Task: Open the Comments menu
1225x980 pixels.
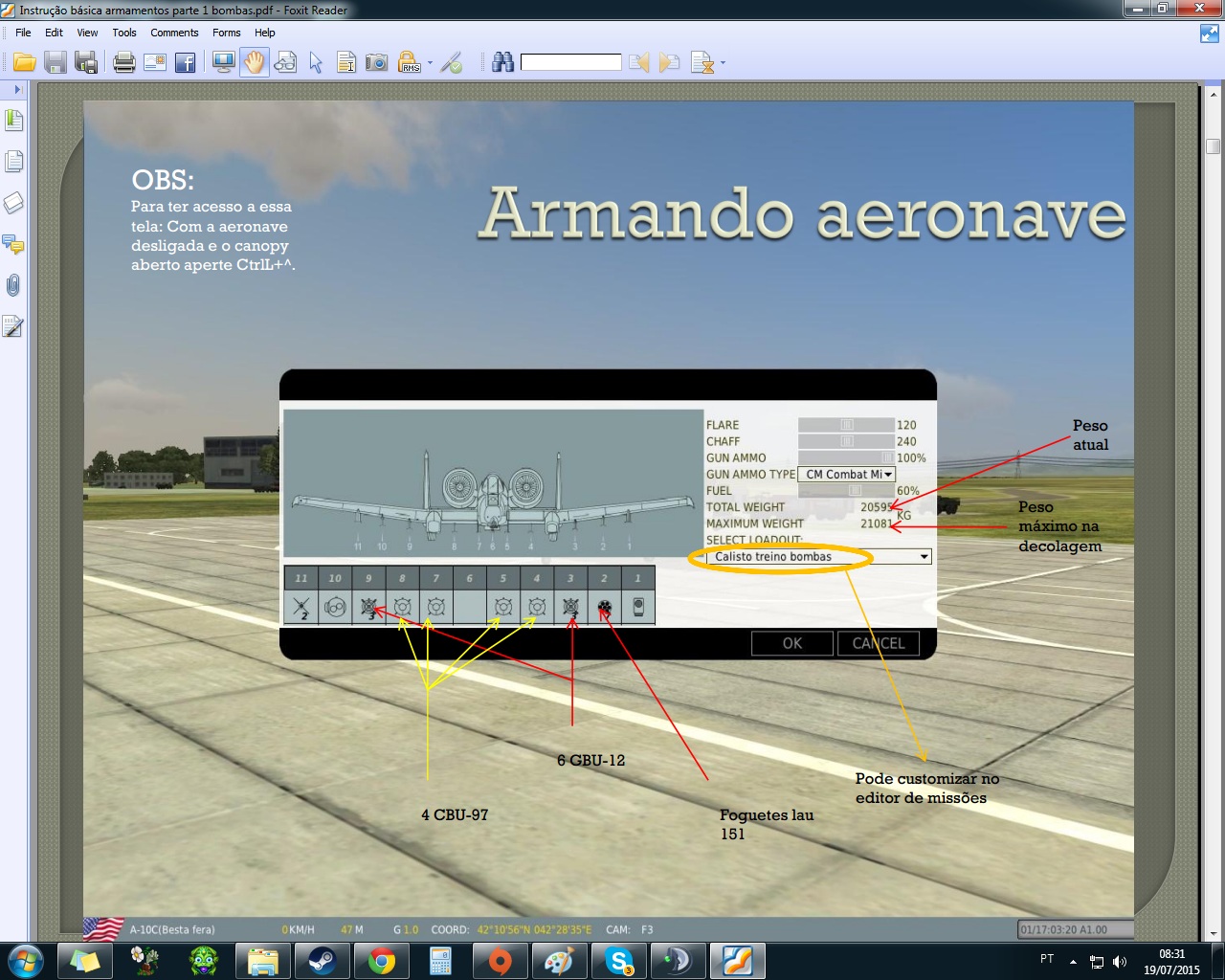Action: (174, 33)
